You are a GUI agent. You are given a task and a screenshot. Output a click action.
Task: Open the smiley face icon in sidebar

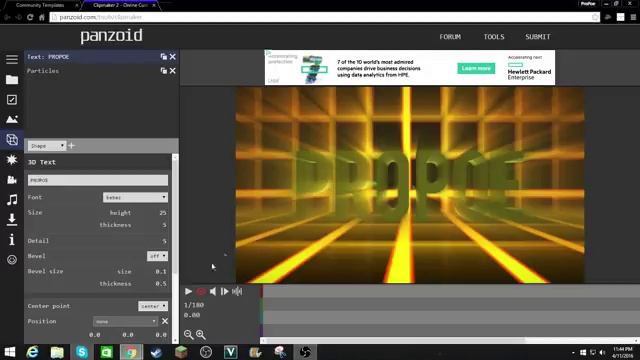coord(12,260)
